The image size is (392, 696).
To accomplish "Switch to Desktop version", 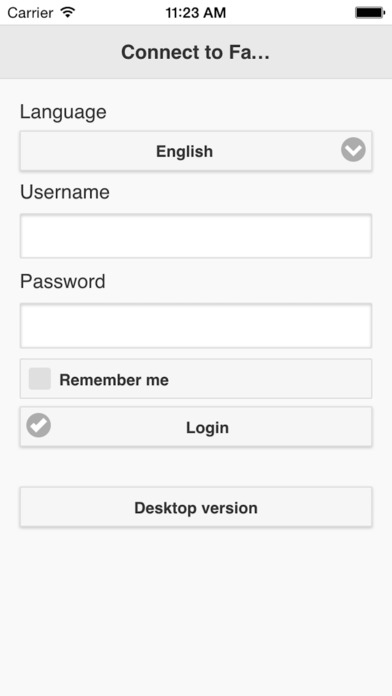I will (196, 507).
